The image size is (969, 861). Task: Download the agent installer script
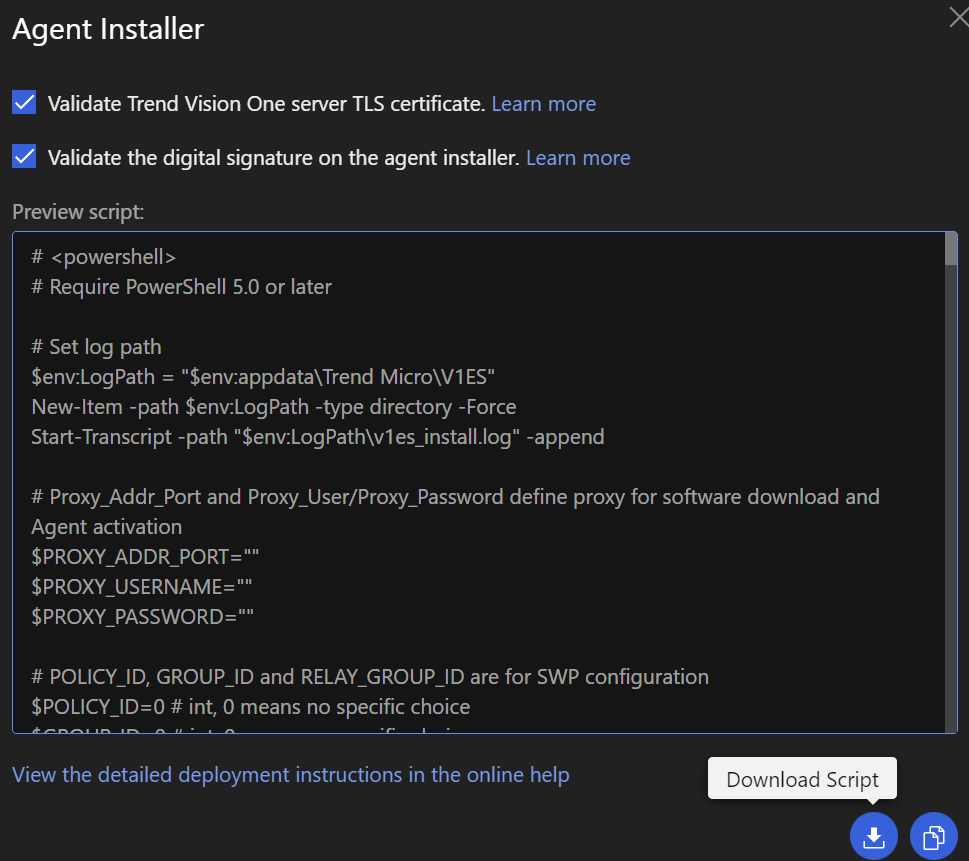873,836
